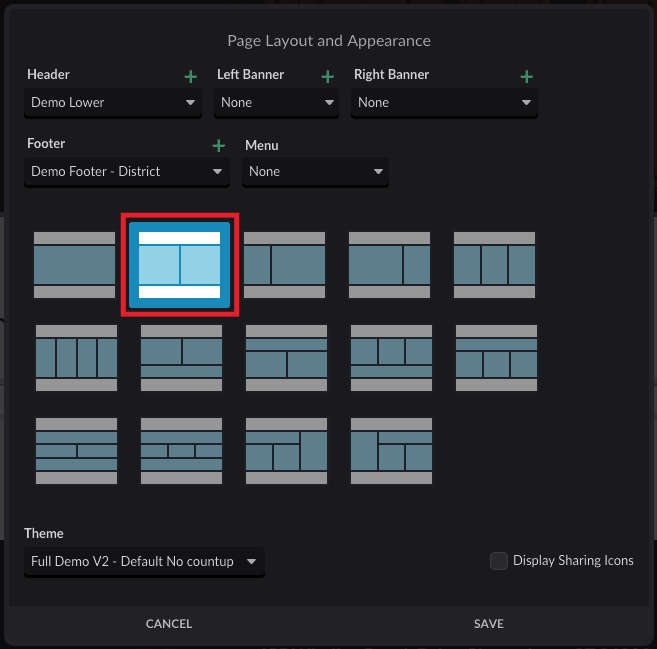Select full-width row over three columns layout
Image resolution: width=657 pixels, height=649 pixels.
pyautogui.click(x=496, y=358)
